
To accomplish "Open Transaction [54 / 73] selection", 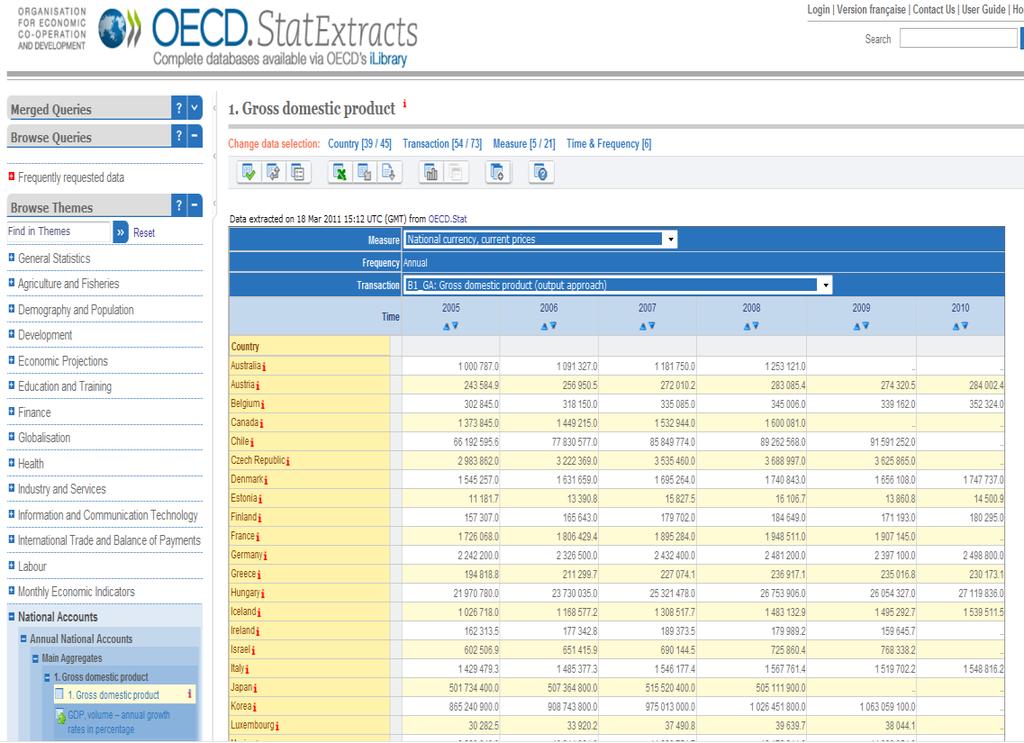I will pyautogui.click(x=442, y=144).
